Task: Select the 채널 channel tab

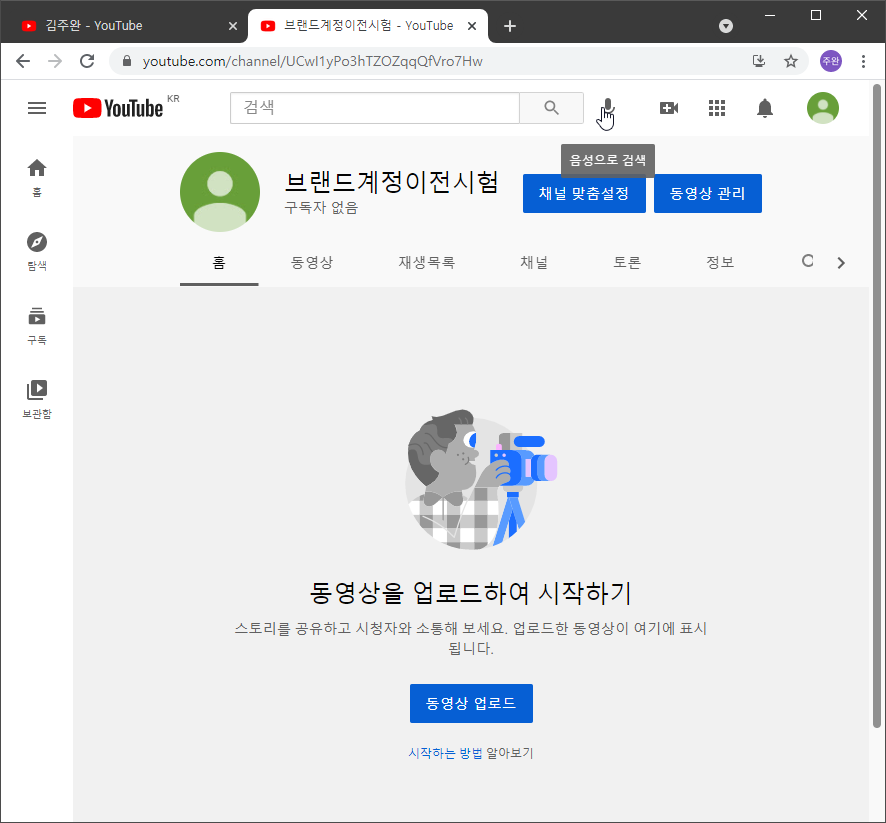Action: coord(534,262)
